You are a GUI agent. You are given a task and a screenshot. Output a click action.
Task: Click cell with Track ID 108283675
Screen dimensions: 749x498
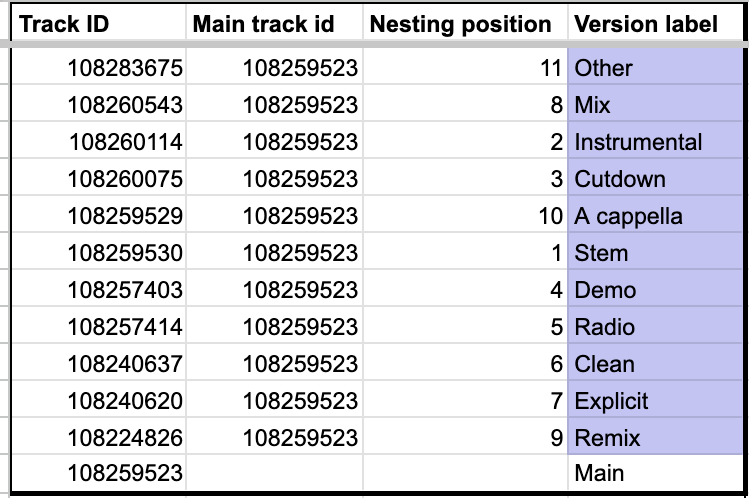click(x=98, y=67)
